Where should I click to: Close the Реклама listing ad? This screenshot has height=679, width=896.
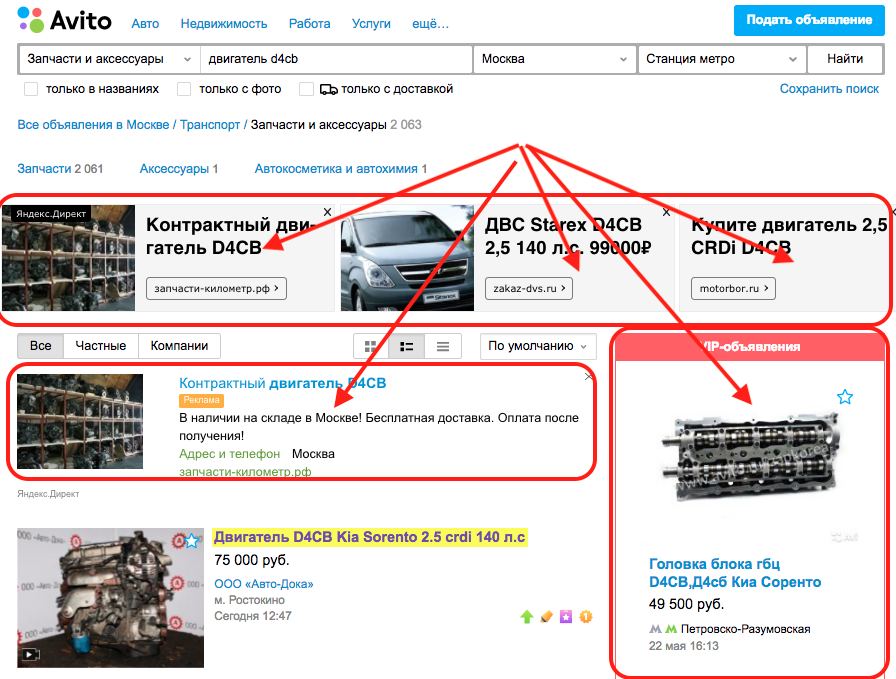589,377
